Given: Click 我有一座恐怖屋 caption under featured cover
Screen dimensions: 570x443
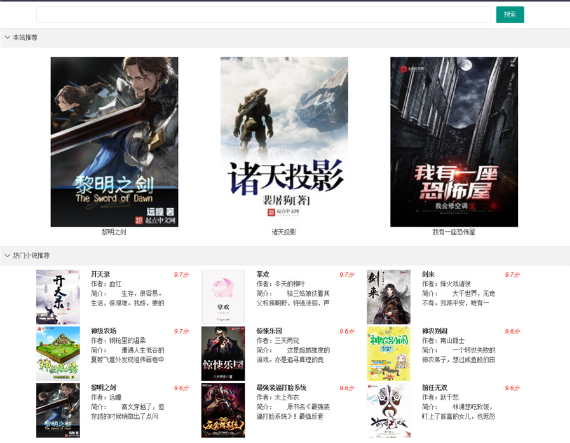Looking at the screenshot, I should click(454, 232).
